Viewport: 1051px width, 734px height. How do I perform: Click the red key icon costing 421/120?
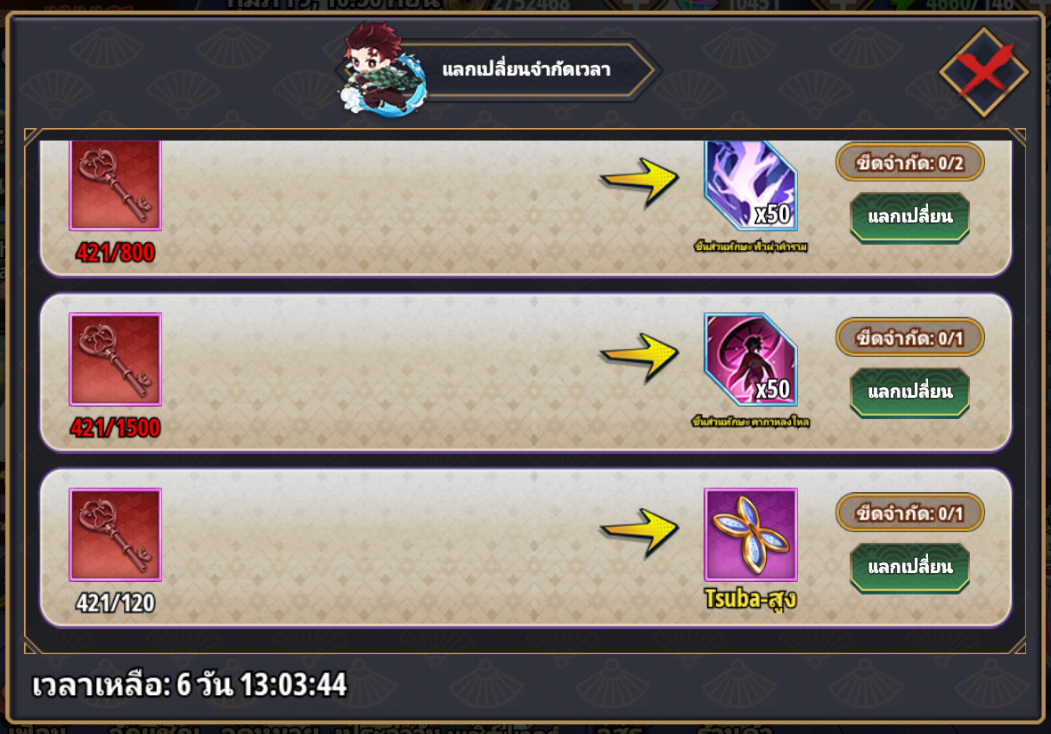pos(115,534)
